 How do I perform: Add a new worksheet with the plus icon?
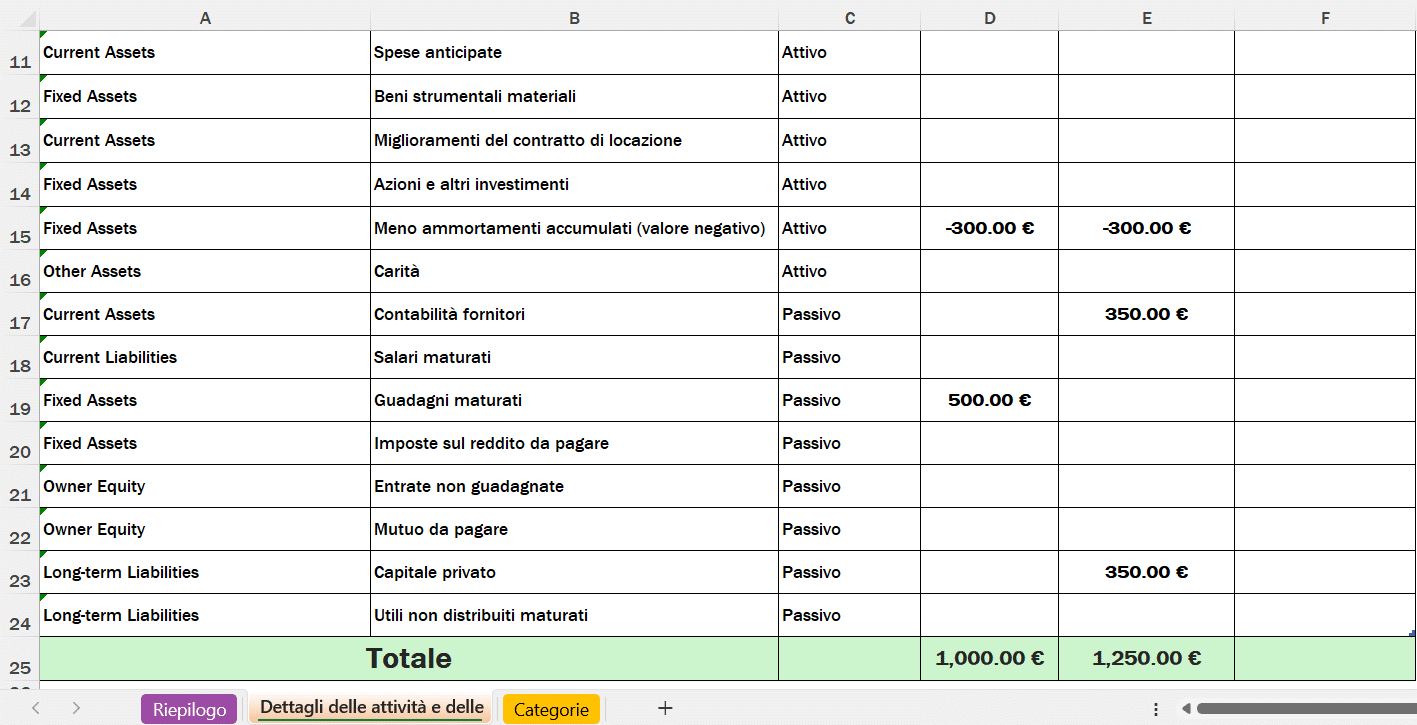coord(664,708)
